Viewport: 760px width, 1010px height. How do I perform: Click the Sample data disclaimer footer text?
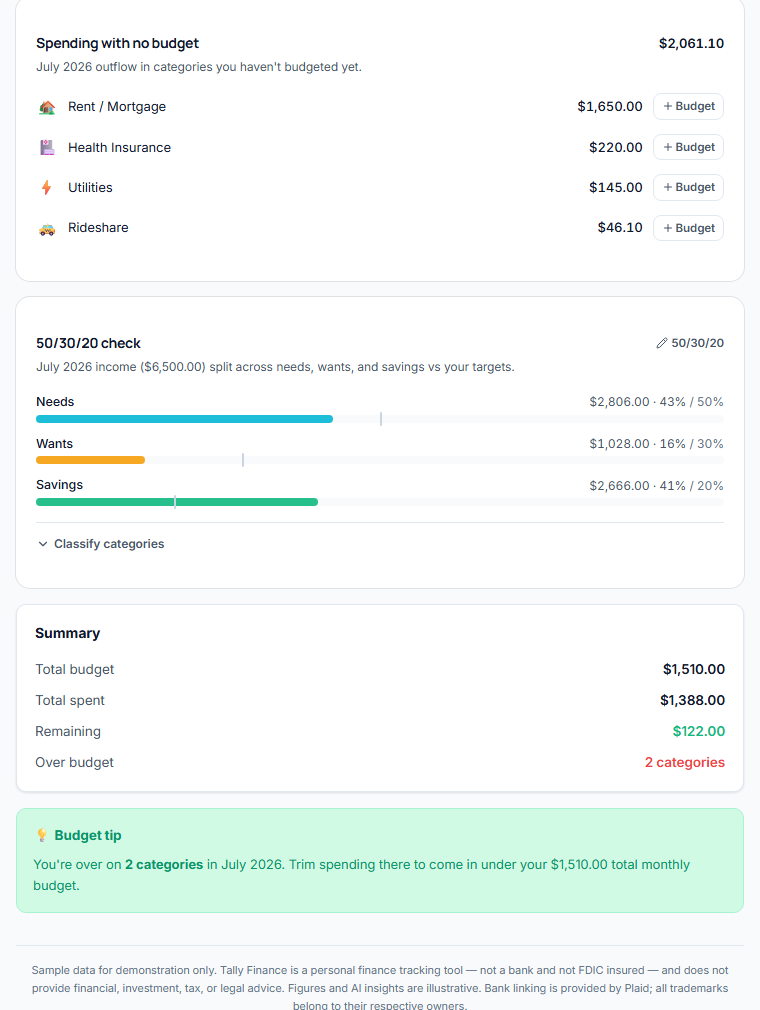(x=380, y=987)
